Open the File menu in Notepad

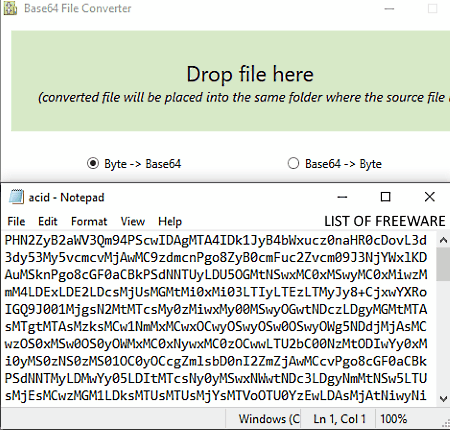click(x=16, y=221)
